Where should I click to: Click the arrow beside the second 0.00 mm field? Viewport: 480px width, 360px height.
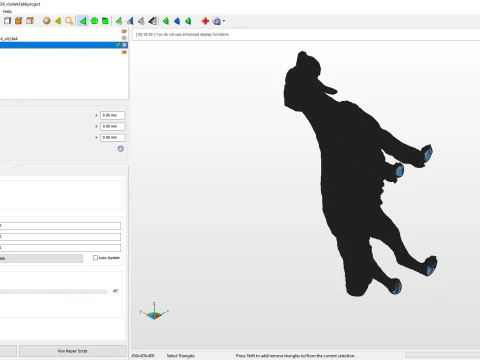[x=96, y=126]
